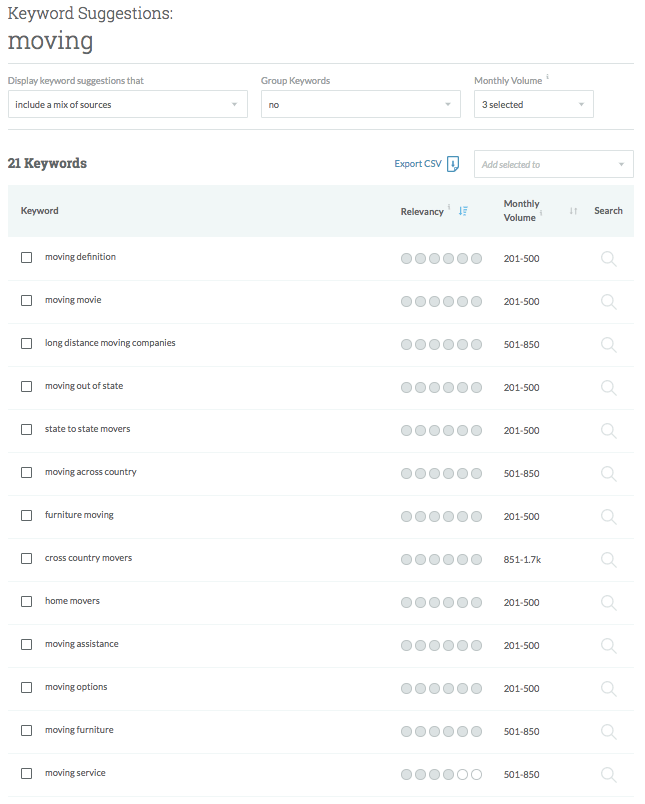Open search for moving options row

(x=609, y=689)
